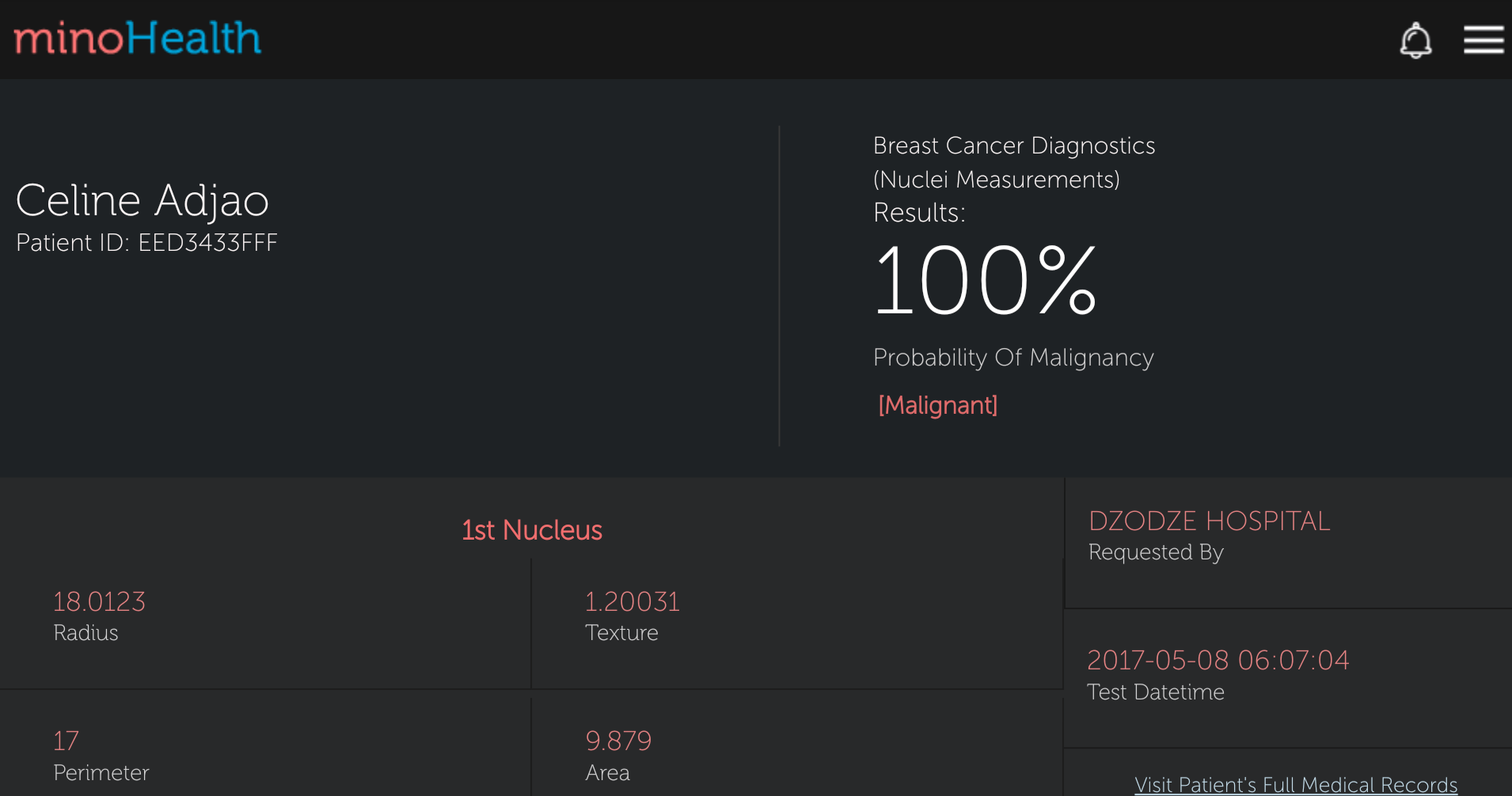The height and width of the screenshot is (796, 1512).
Task: Click the notification bell icon
Action: (1415, 40)
